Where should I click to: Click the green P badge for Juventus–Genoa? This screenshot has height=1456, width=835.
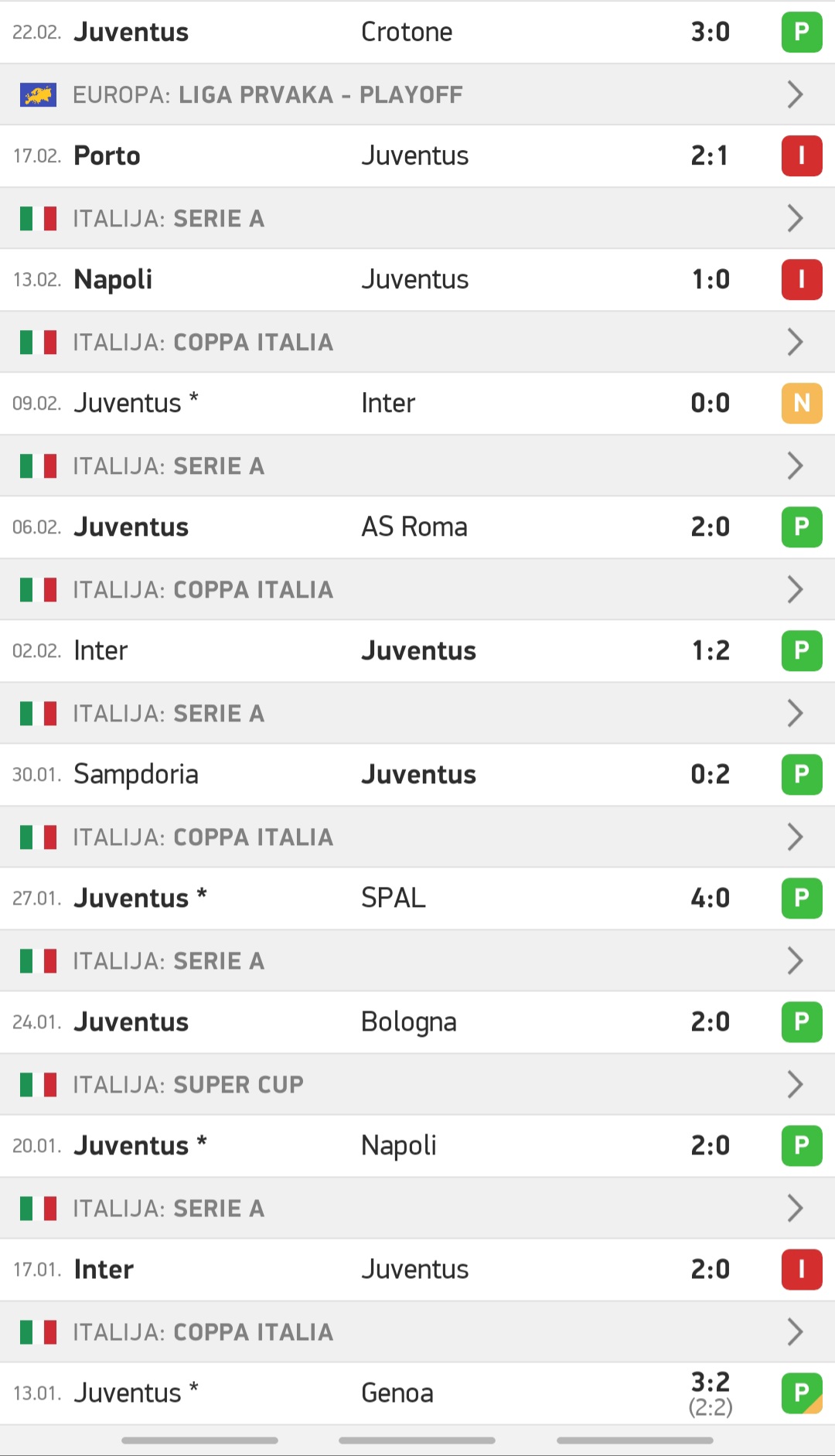[802, 1393]
